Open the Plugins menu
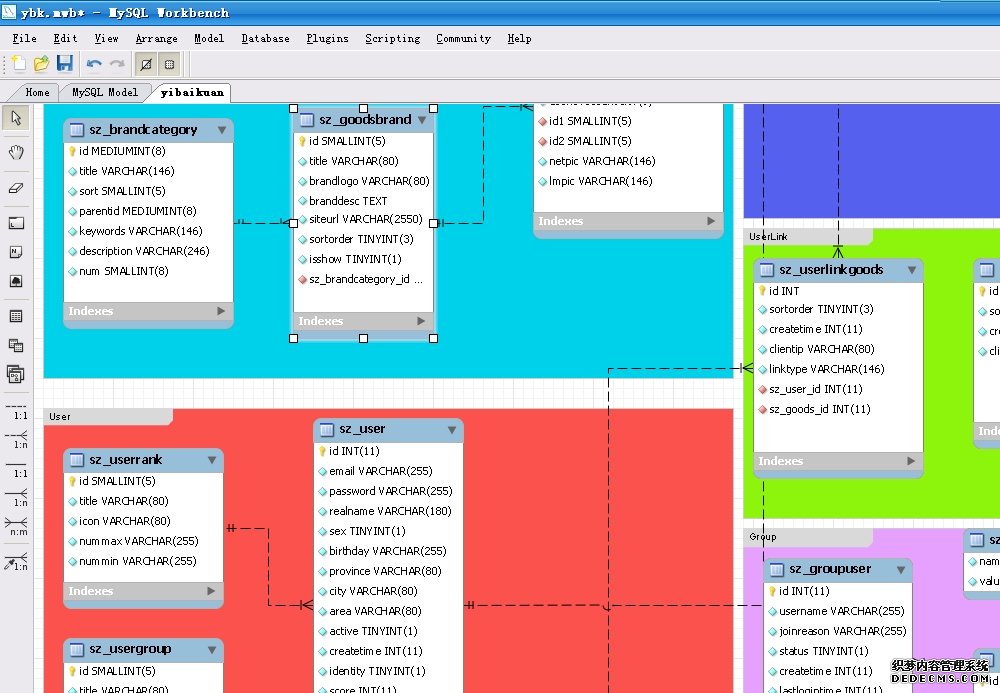 click(327, 38)
